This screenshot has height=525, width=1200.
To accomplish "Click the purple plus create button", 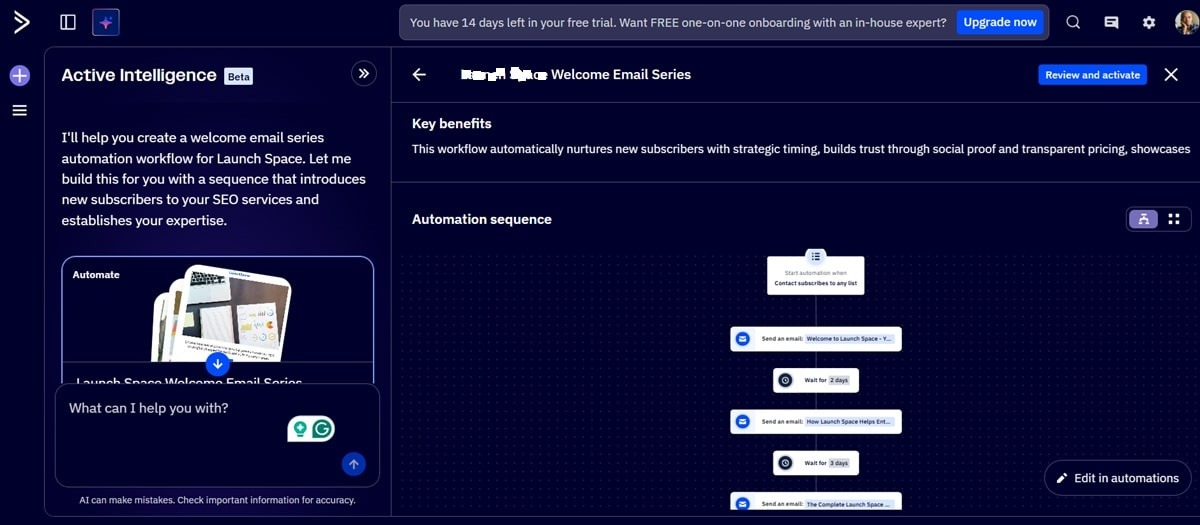I will pos(20,75).
